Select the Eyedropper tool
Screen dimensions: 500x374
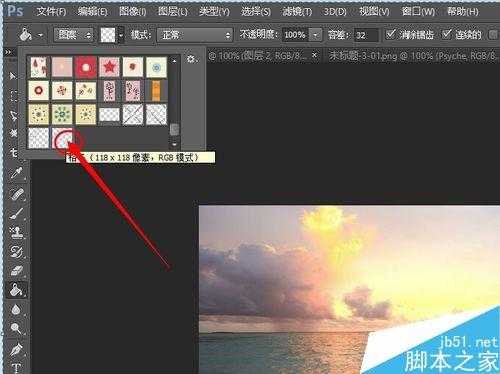pos(16,173)
